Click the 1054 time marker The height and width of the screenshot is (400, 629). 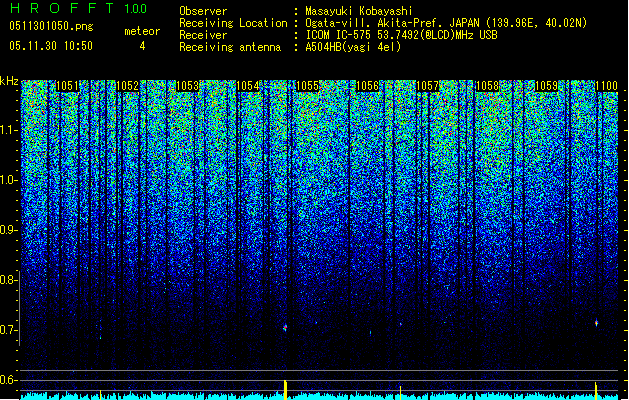(x=248, y=86)
